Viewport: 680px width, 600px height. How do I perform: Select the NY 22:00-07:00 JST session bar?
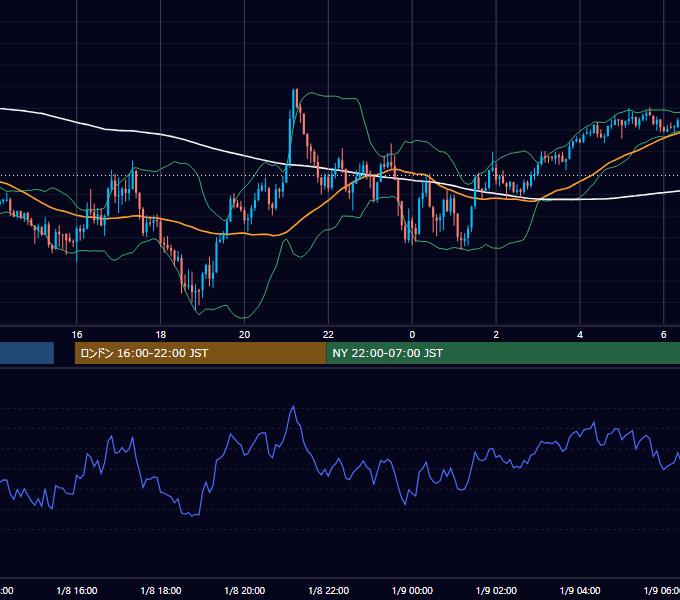point(503,353)
